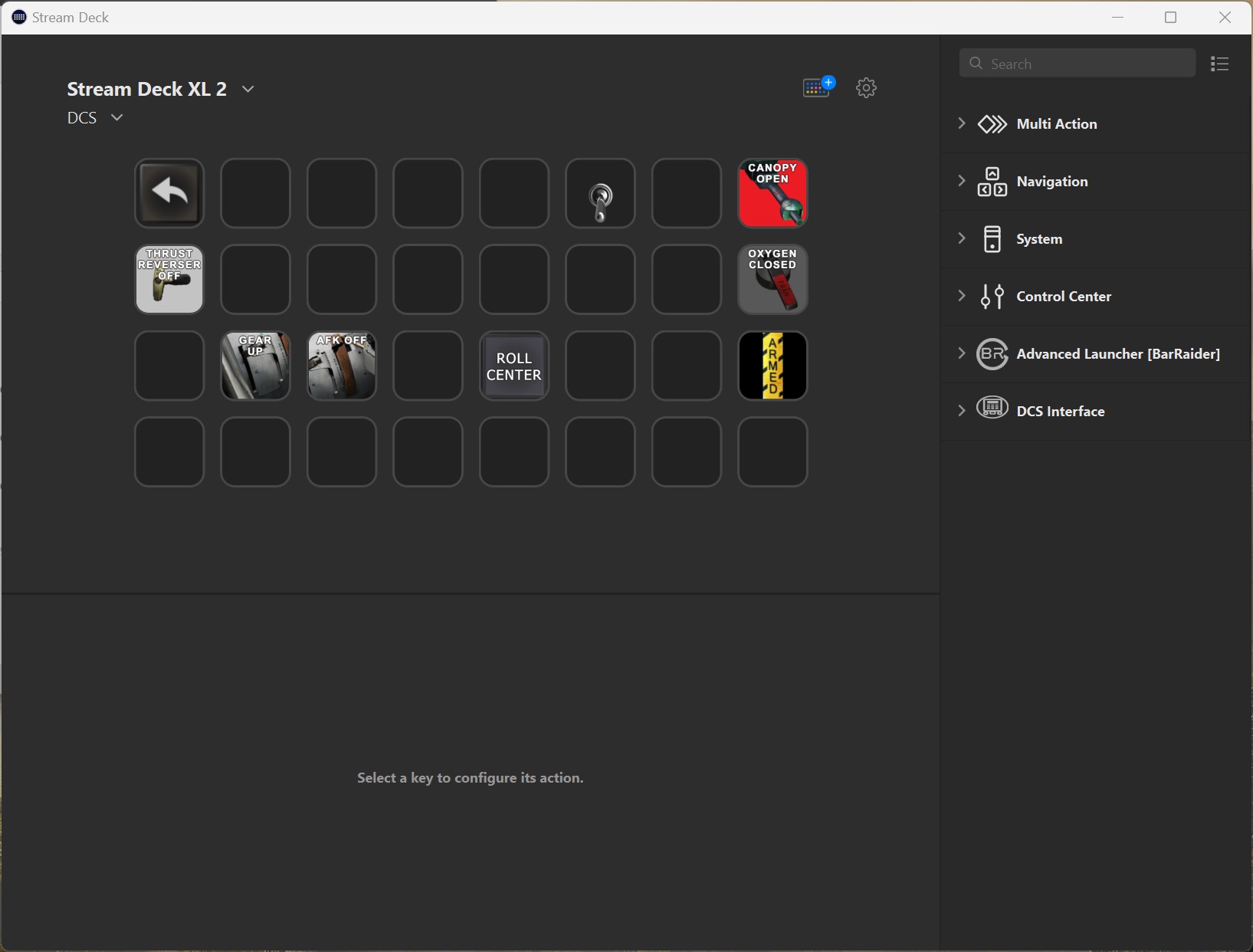Click the toggle switch key icon
This screenshot has height=952, width=1253.
pos(600,193)
